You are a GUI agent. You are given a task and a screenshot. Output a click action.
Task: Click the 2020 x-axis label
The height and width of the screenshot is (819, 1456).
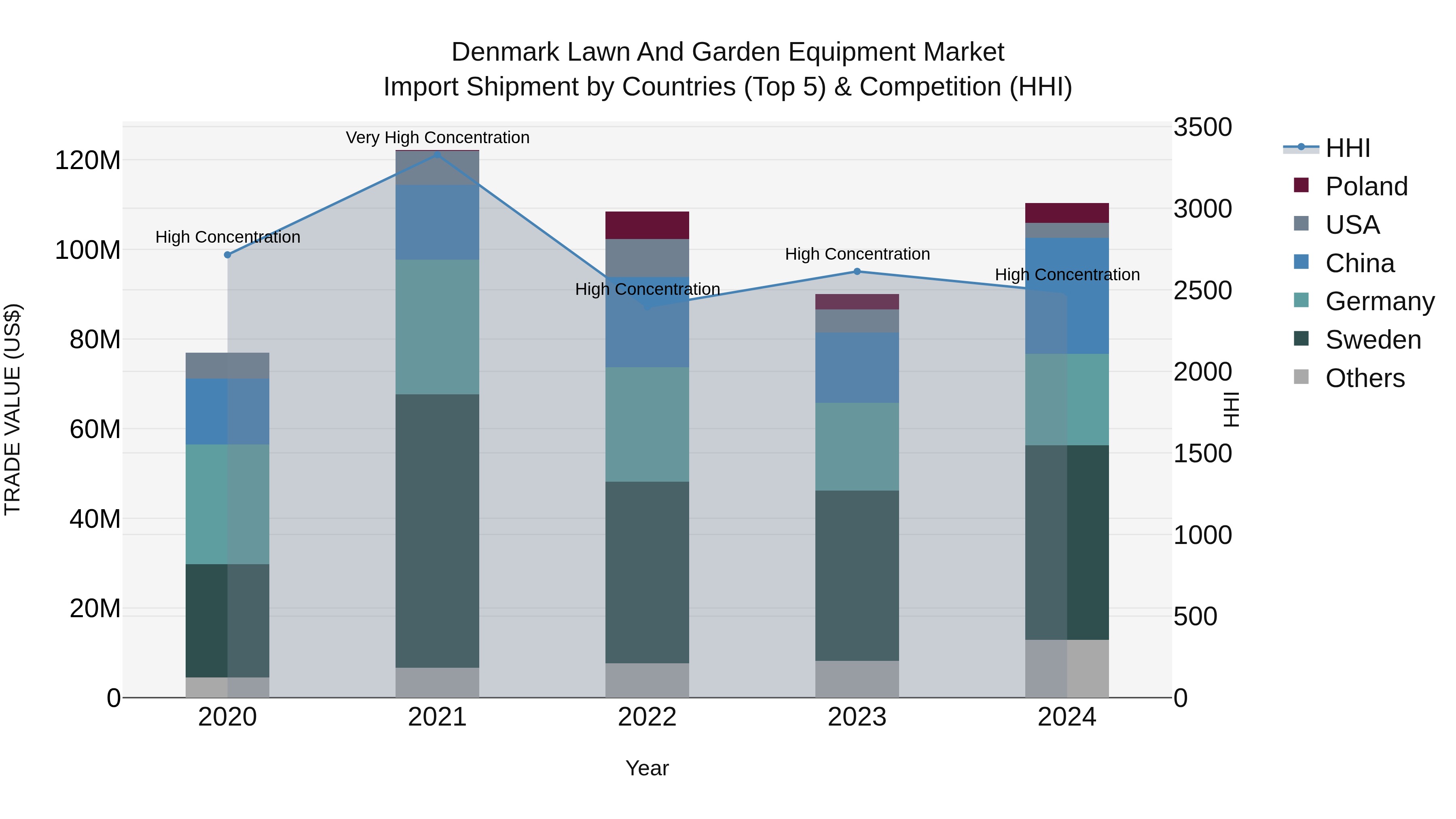[228, 717]
